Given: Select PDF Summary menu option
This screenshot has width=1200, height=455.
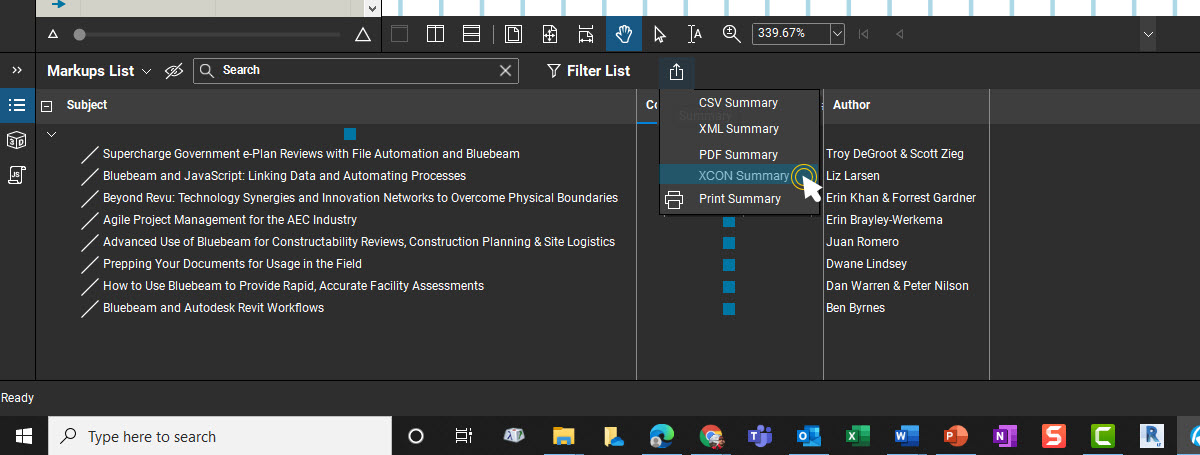Looking at the screenshot, I should 738,155.
